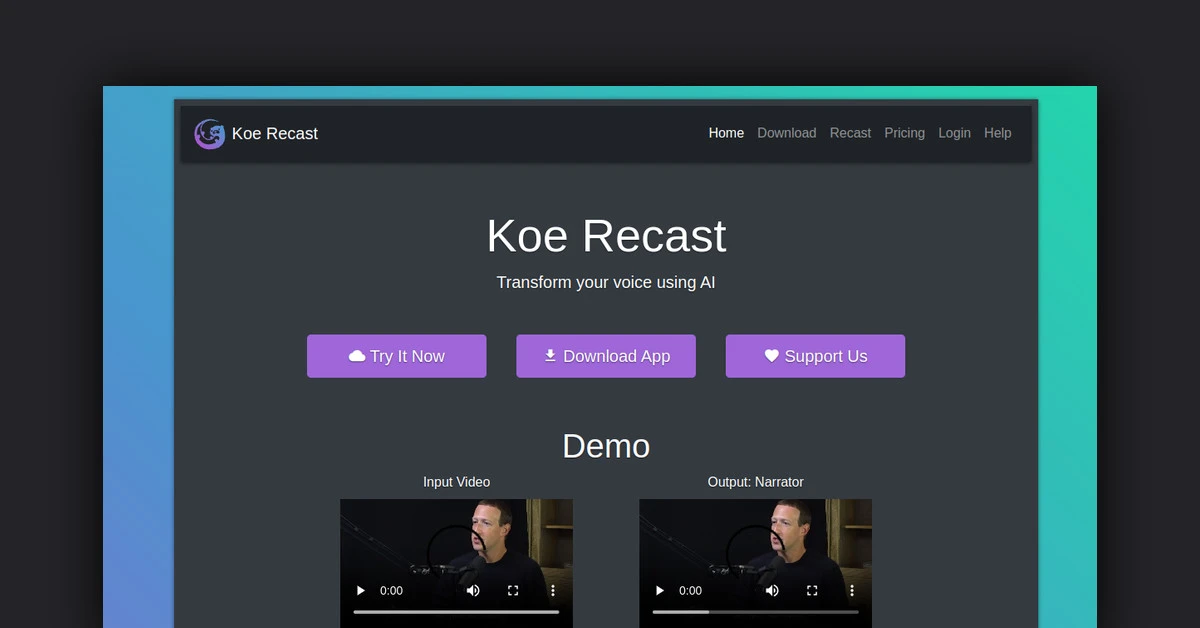Click the cloud icon on Try It Now
1200x628 pixels.
tap(358, 355)
